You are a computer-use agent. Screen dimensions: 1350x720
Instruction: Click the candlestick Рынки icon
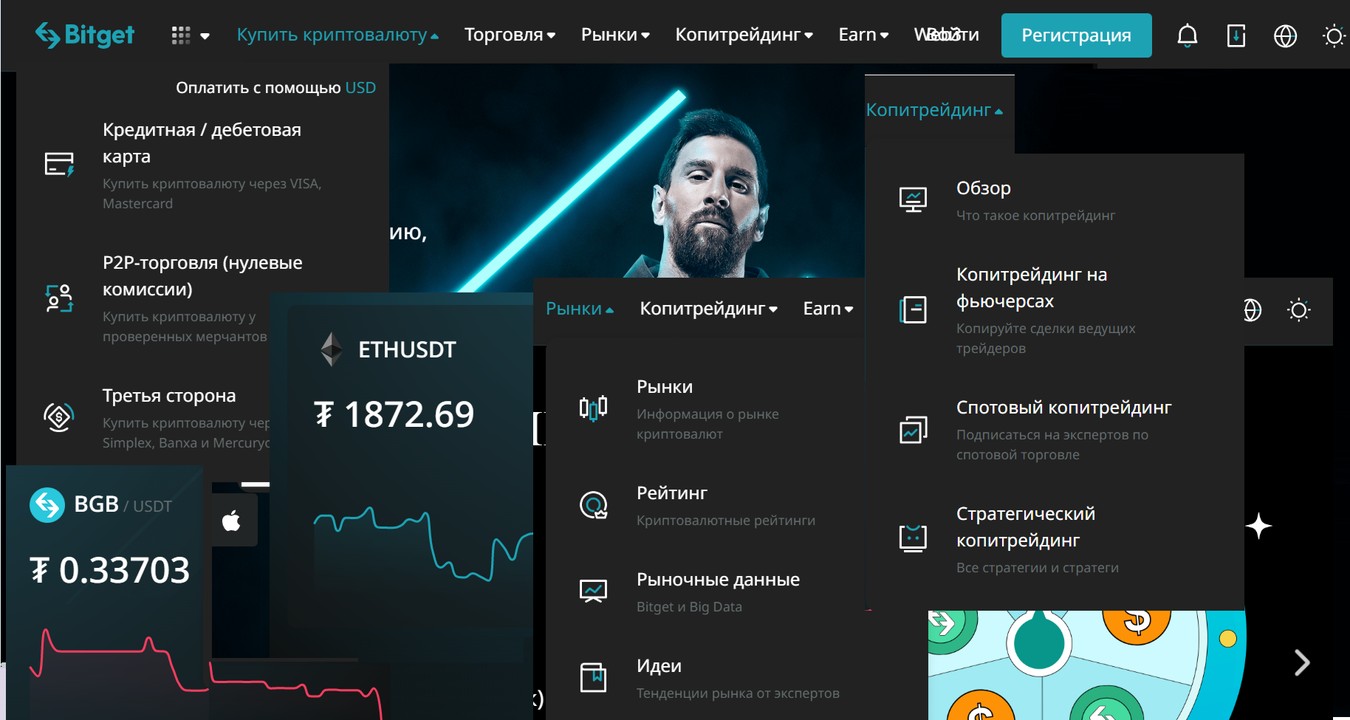593,407
